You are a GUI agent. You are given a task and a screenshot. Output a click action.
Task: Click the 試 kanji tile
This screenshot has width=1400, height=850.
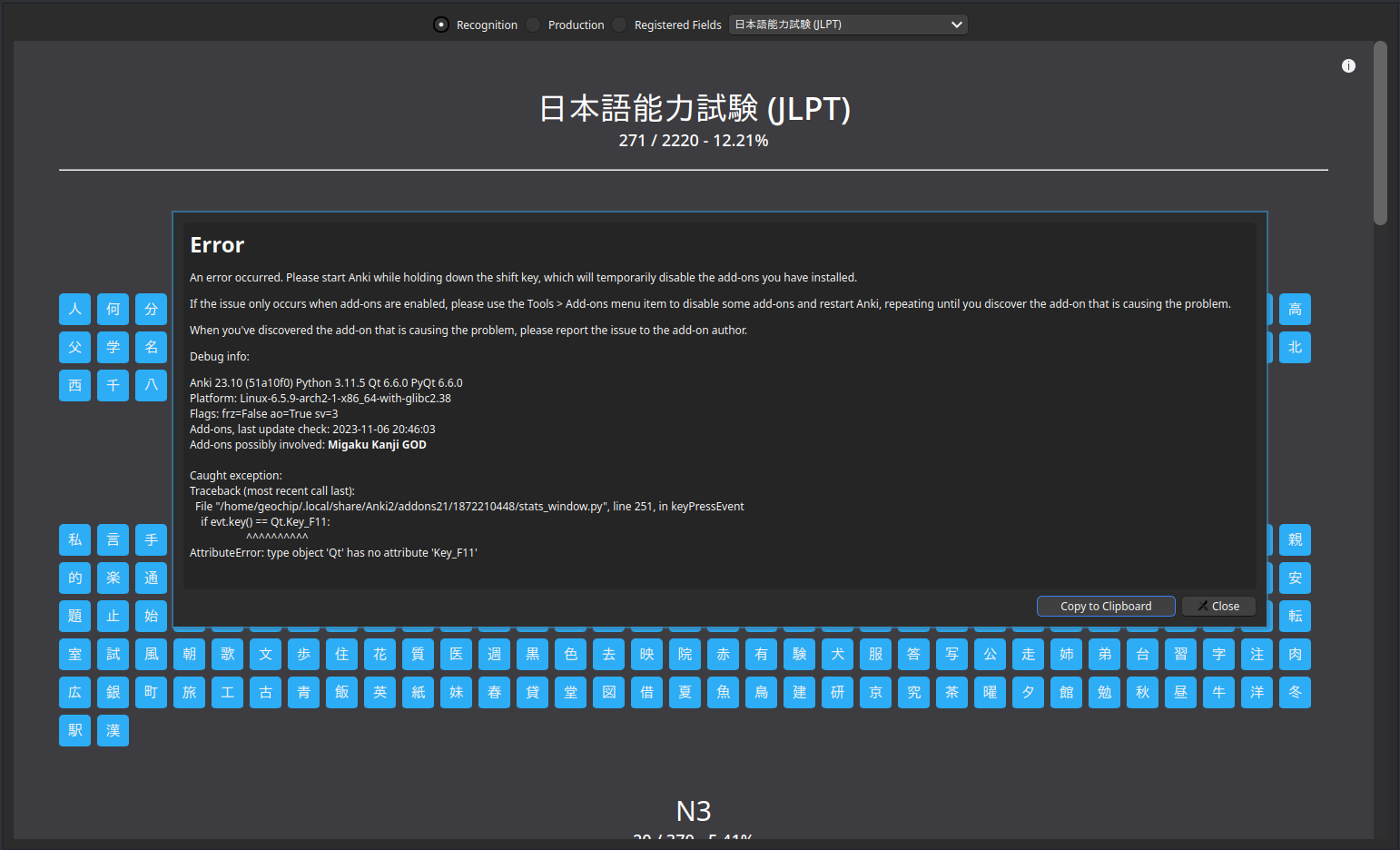[x=113, y=654]
